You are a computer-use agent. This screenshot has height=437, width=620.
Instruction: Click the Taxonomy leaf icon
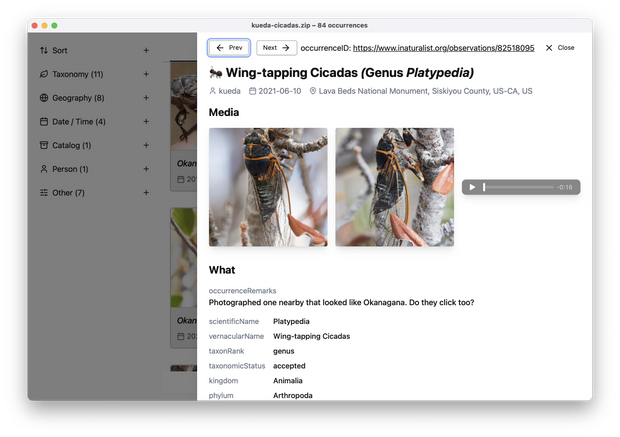point(43,74)
